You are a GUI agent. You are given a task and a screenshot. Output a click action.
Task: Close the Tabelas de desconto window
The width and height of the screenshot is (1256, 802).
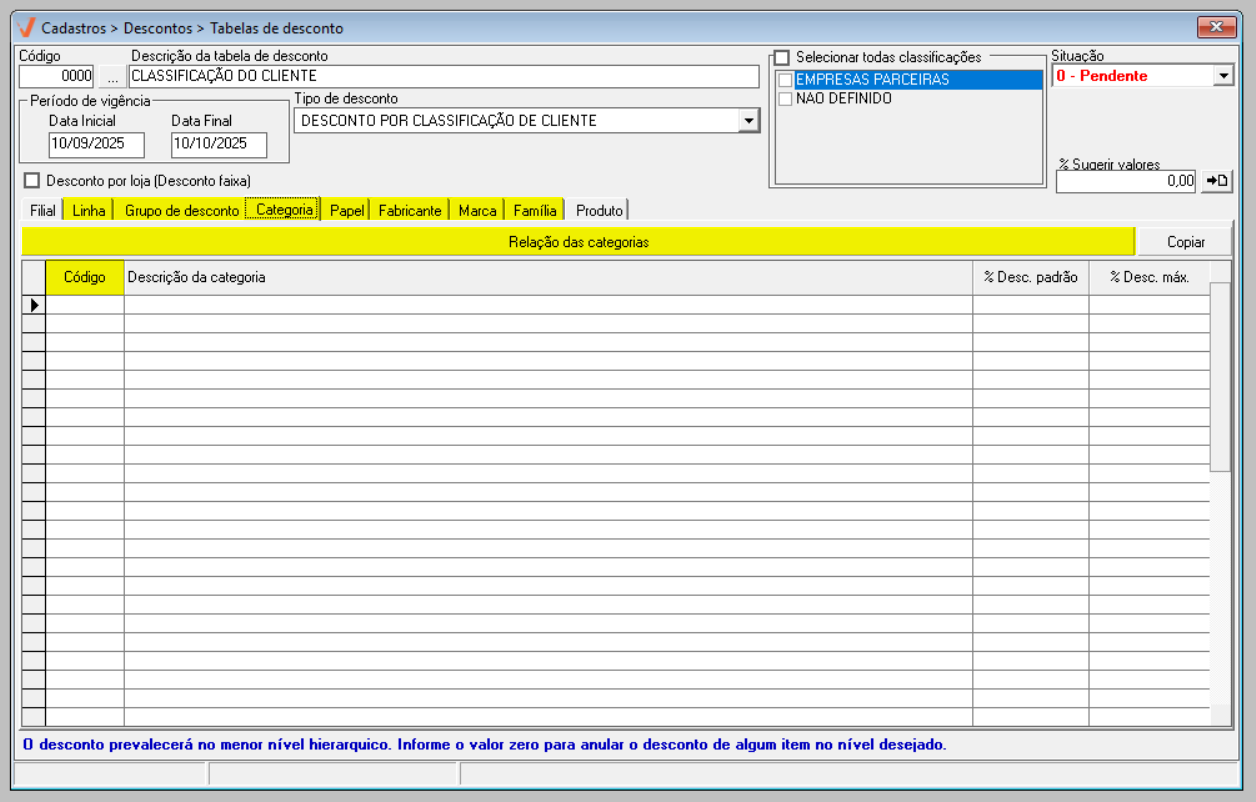1216,27
